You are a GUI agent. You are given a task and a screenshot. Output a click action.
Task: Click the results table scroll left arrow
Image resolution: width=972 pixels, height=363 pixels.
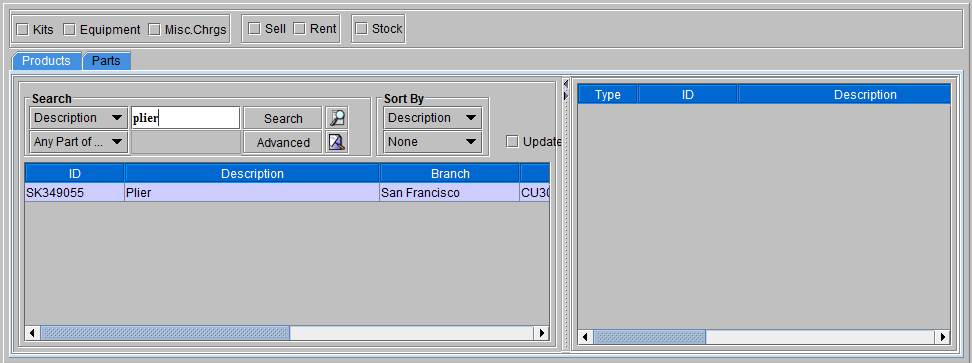tap(32, 333)
